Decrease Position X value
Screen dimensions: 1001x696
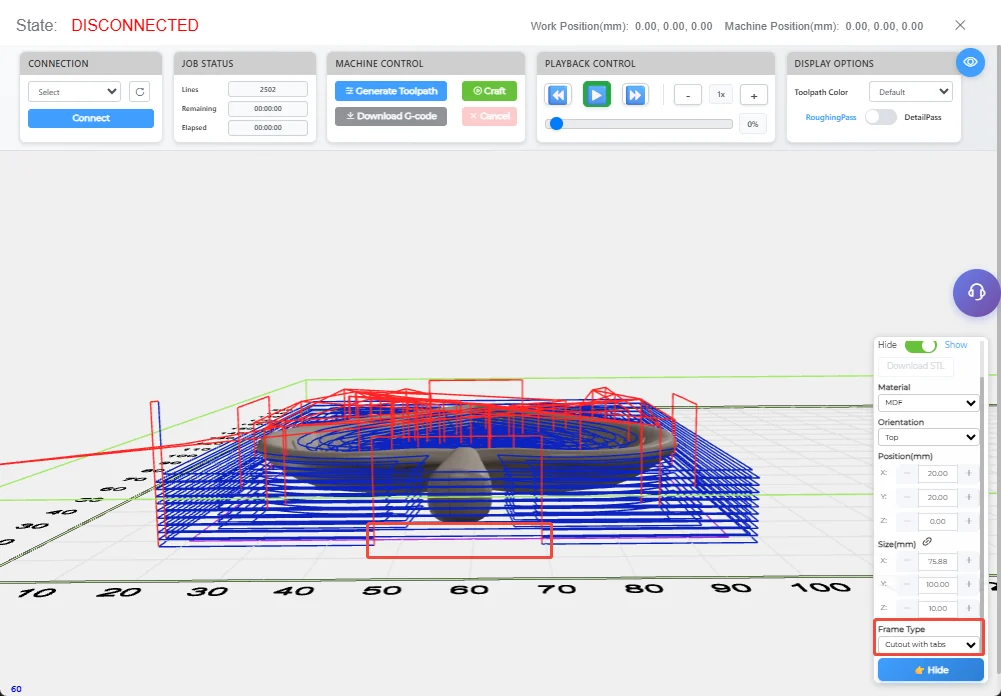[907, 473]
